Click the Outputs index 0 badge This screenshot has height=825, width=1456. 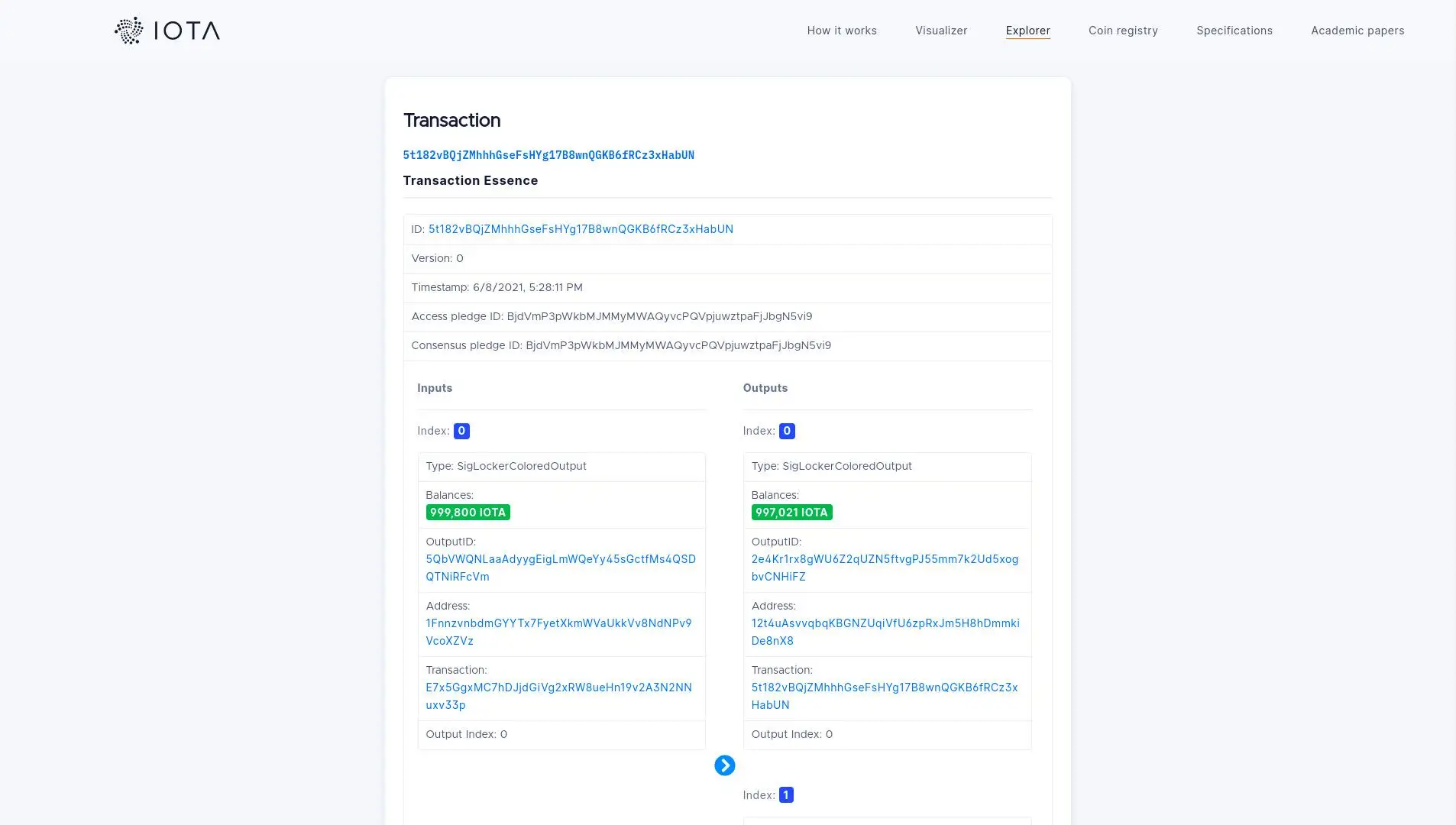pyautogui.click(x=787, y=431)
